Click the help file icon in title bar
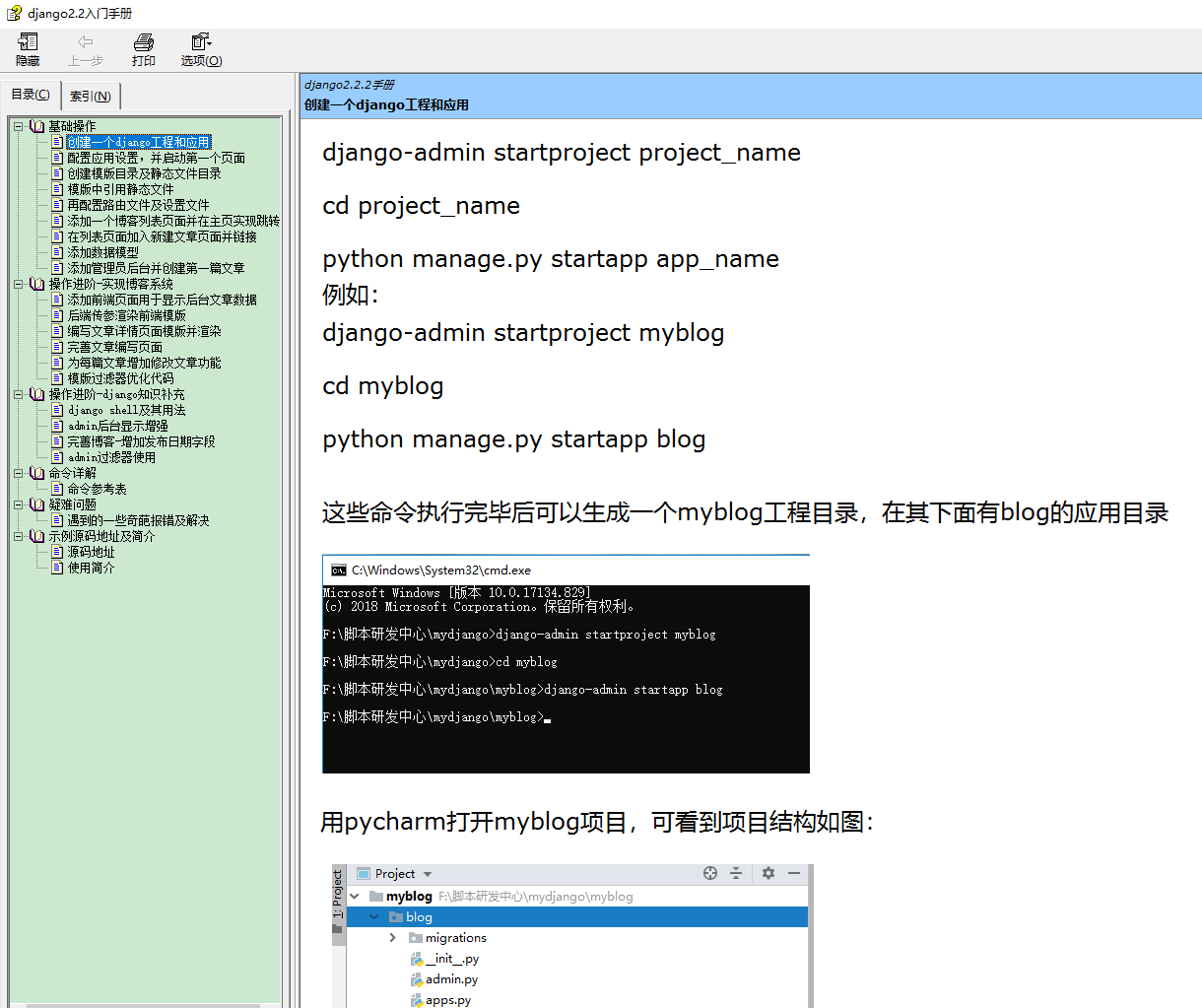1202x1008 pixels. point(12,14)
